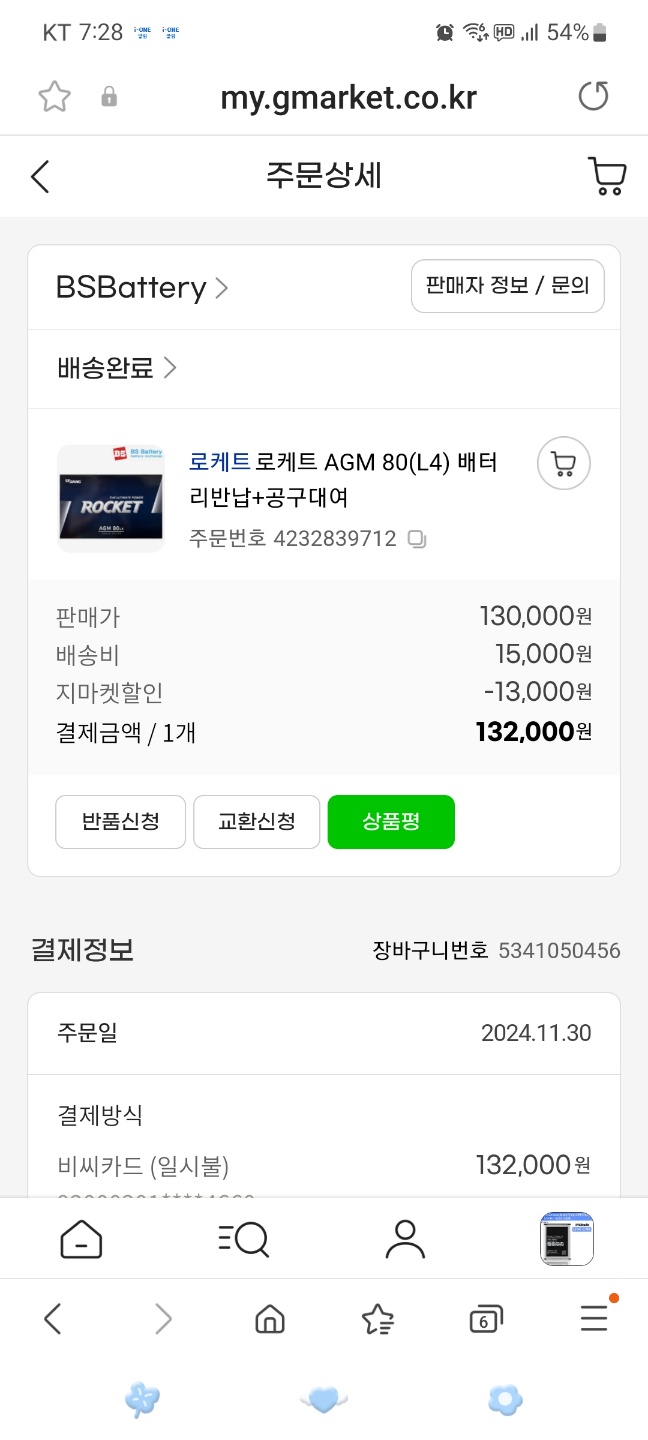
Task: Expand the 배송완료 delivery status details
Action: point(117,368)
